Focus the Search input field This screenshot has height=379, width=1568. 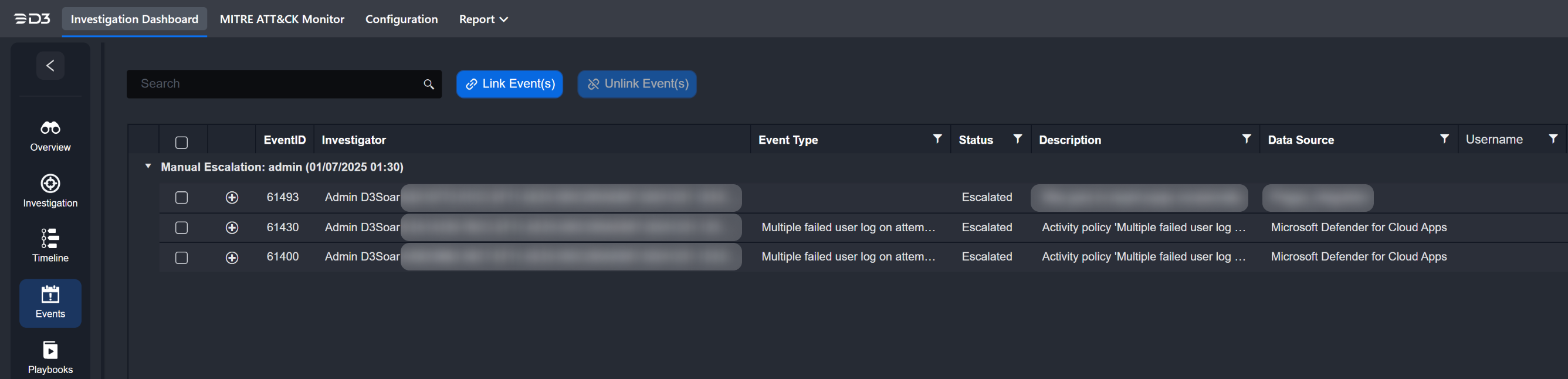point(274,84)
